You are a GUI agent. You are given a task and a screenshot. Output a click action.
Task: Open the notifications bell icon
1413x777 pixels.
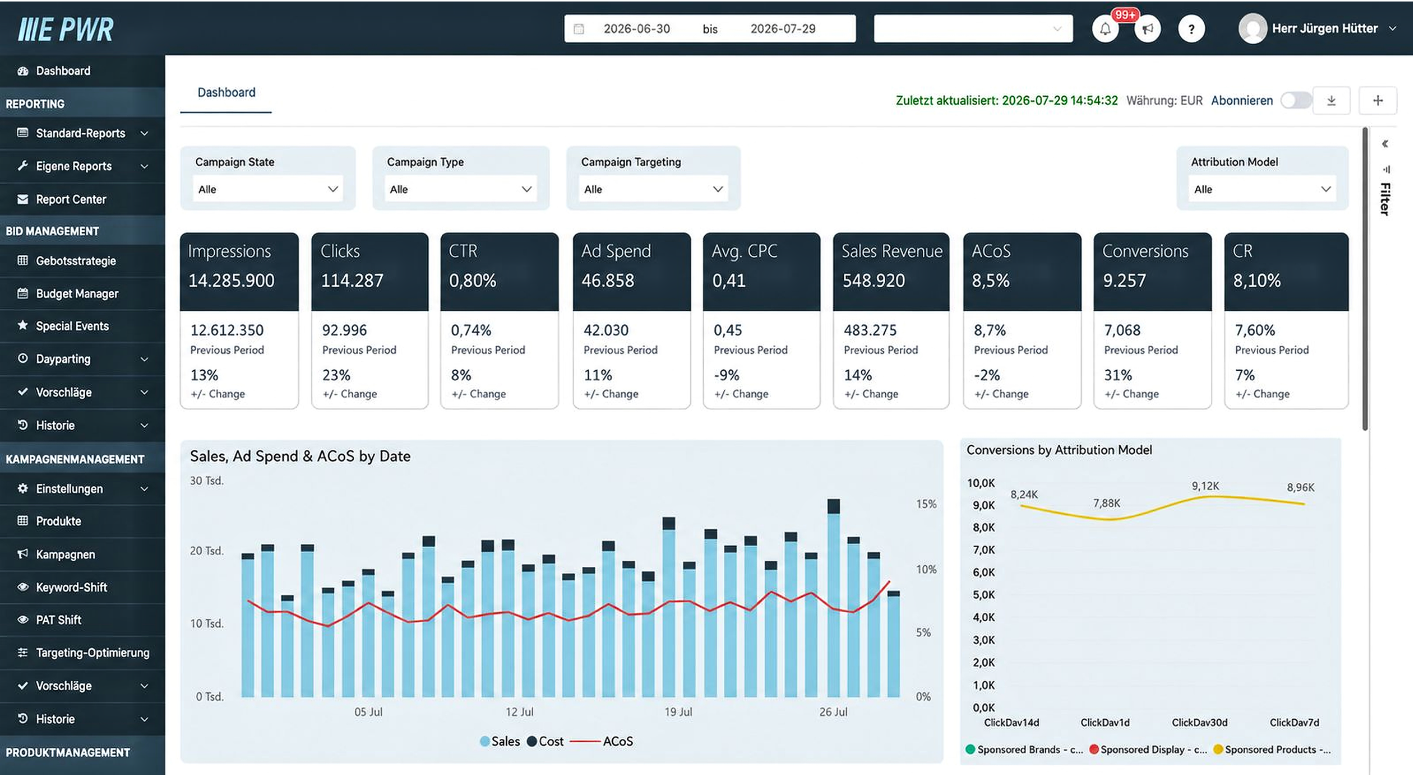pyautogui.click(x=1105, y=29)
